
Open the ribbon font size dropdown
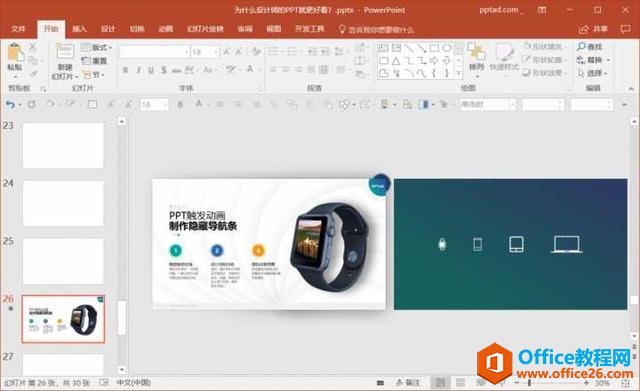click(x=216, y=52)
